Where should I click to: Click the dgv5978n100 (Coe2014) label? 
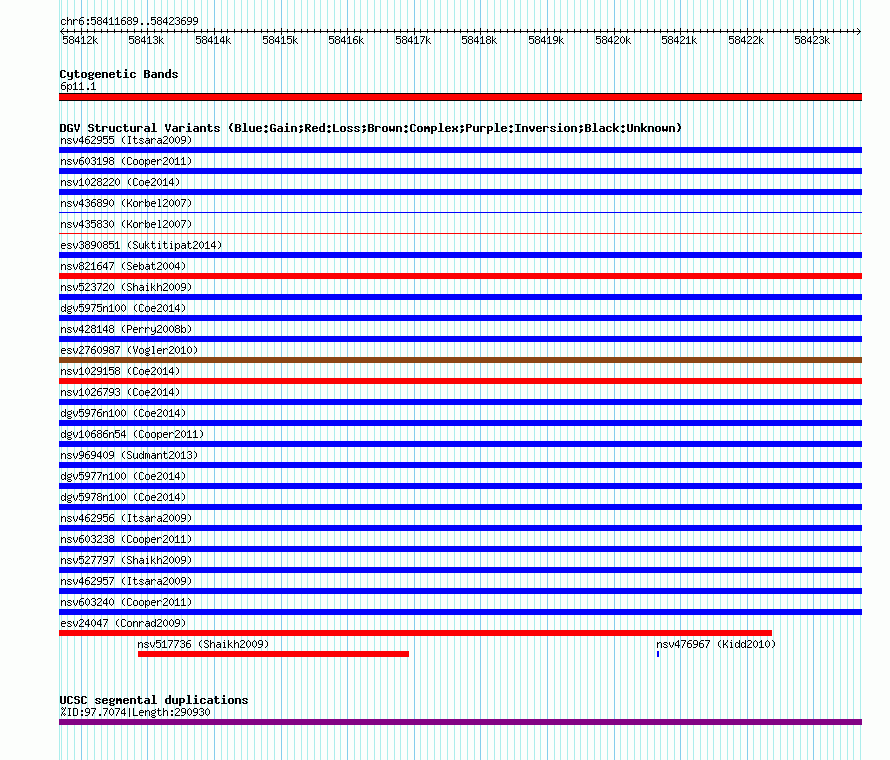click(x=123, y=497)
